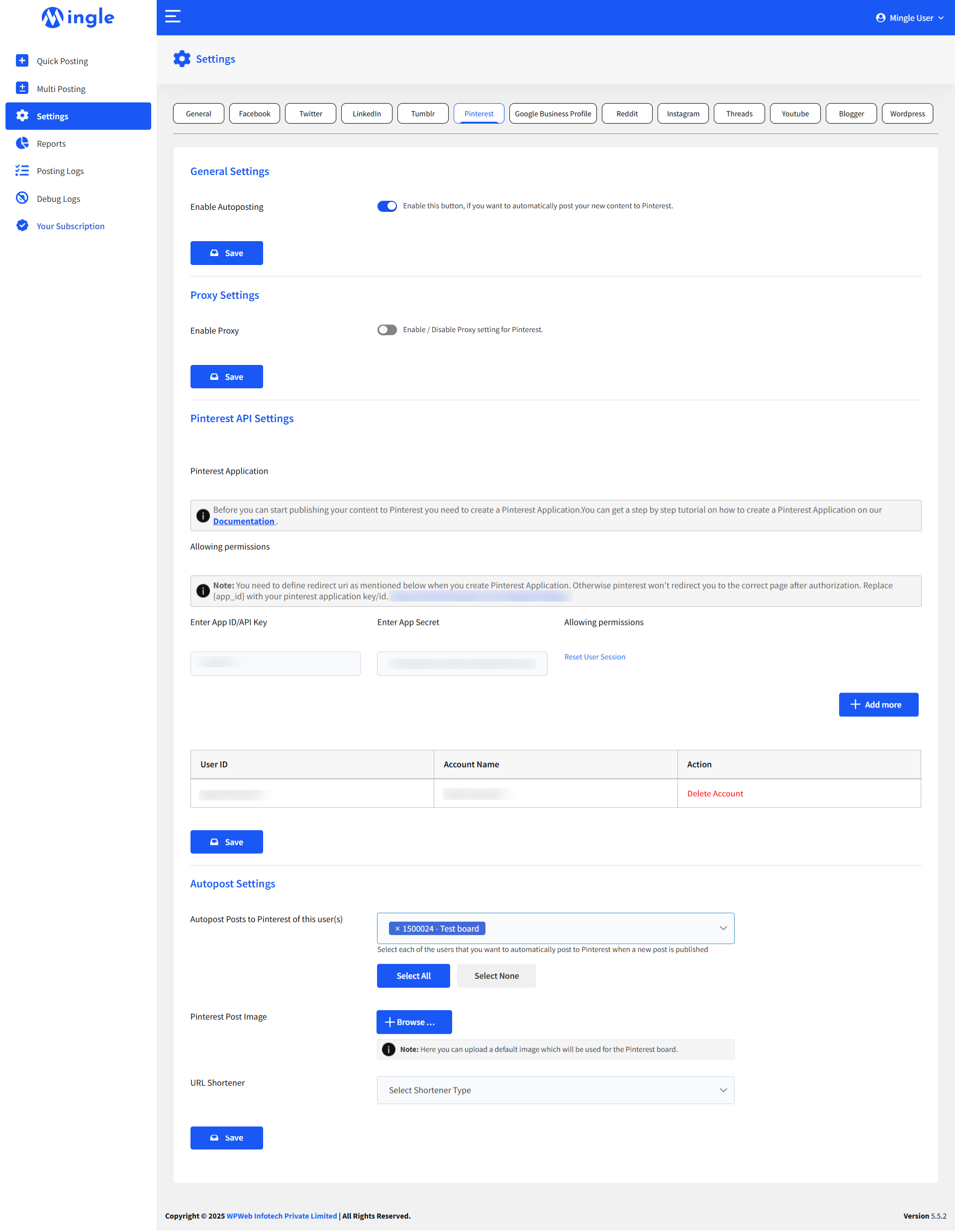955x1232 pixels.
Task: Switch to the Blogger tab
Action: 851,113
